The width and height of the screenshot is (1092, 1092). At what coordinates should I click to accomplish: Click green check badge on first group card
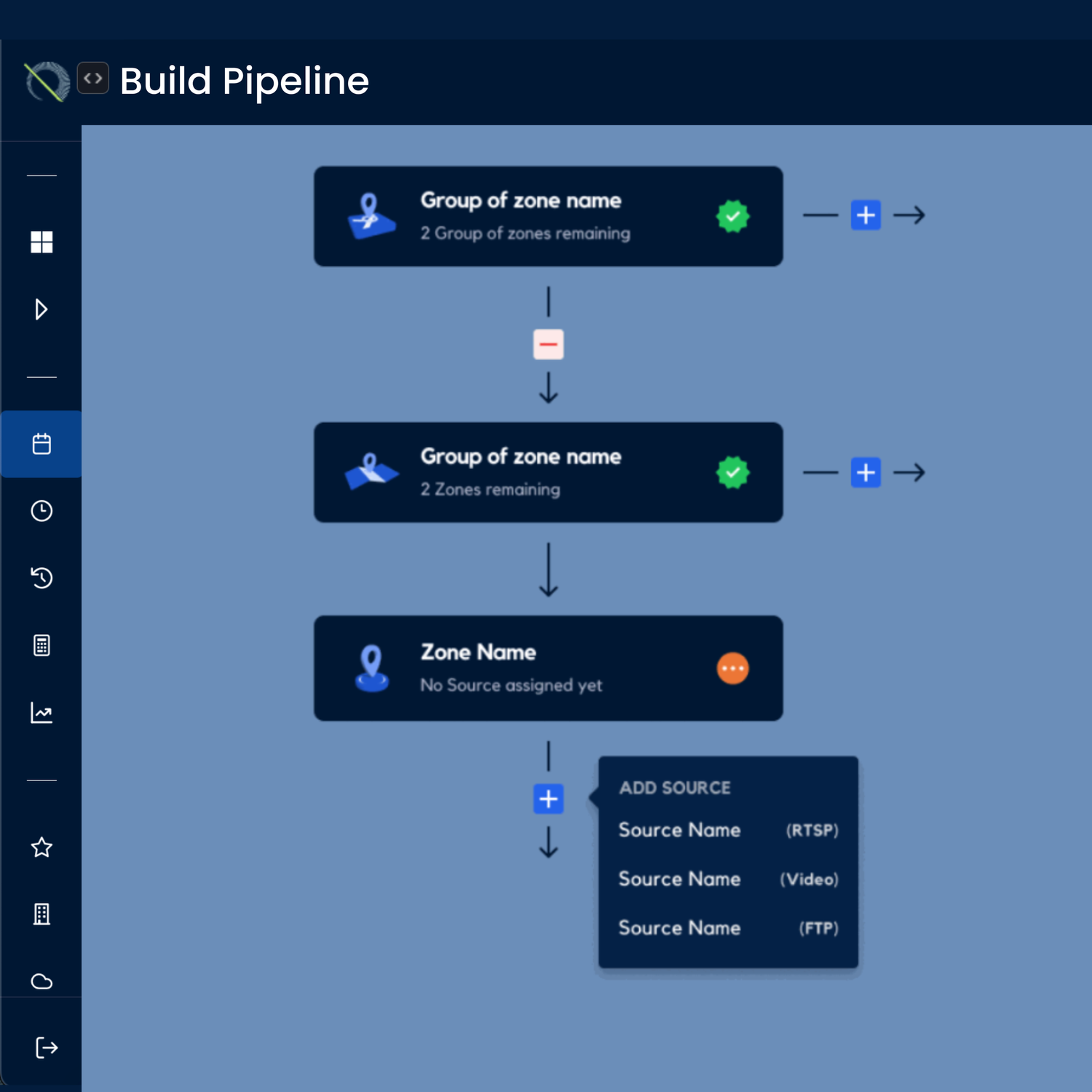point(733,216)
